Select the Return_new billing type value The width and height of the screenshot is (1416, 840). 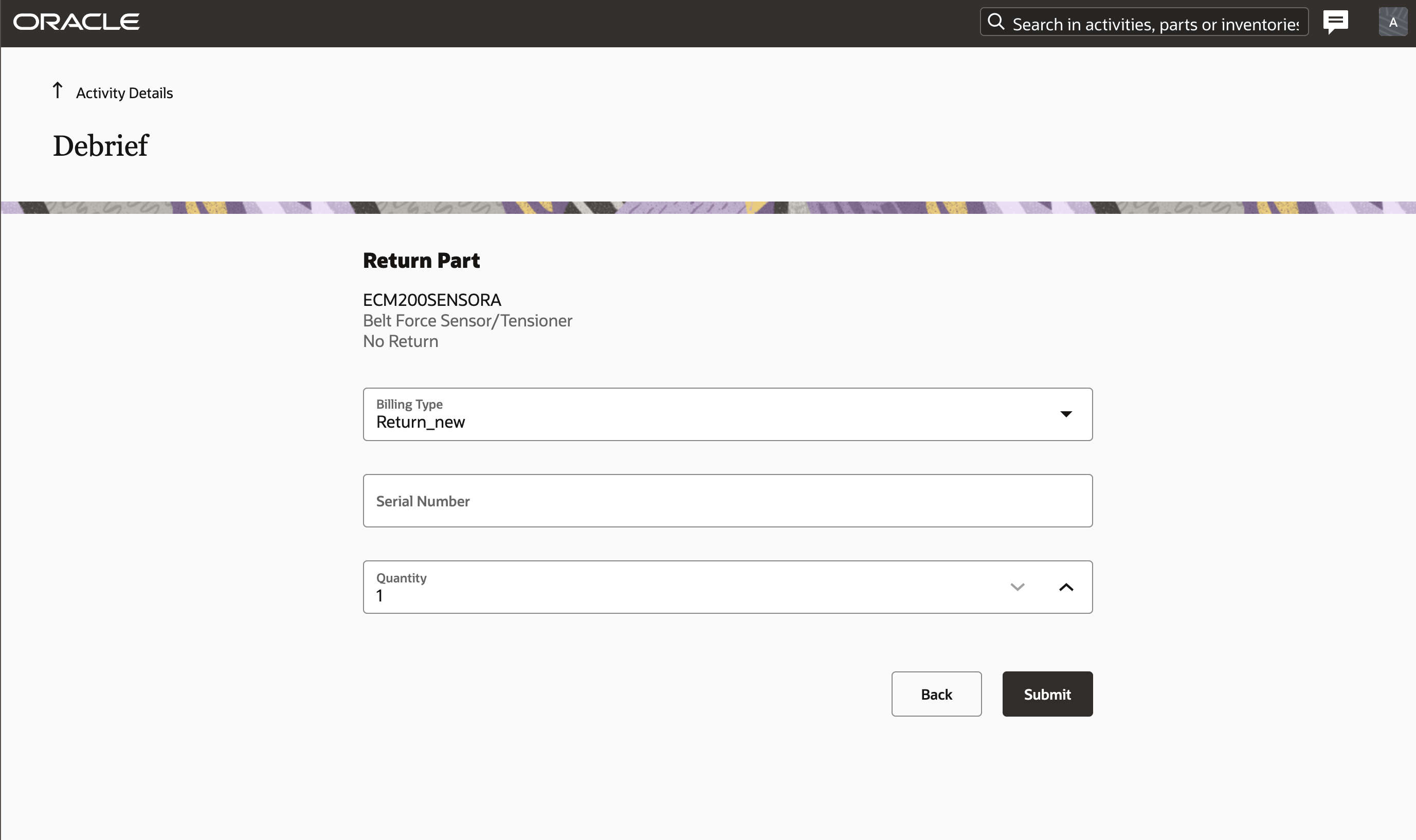tap(421, 422)
